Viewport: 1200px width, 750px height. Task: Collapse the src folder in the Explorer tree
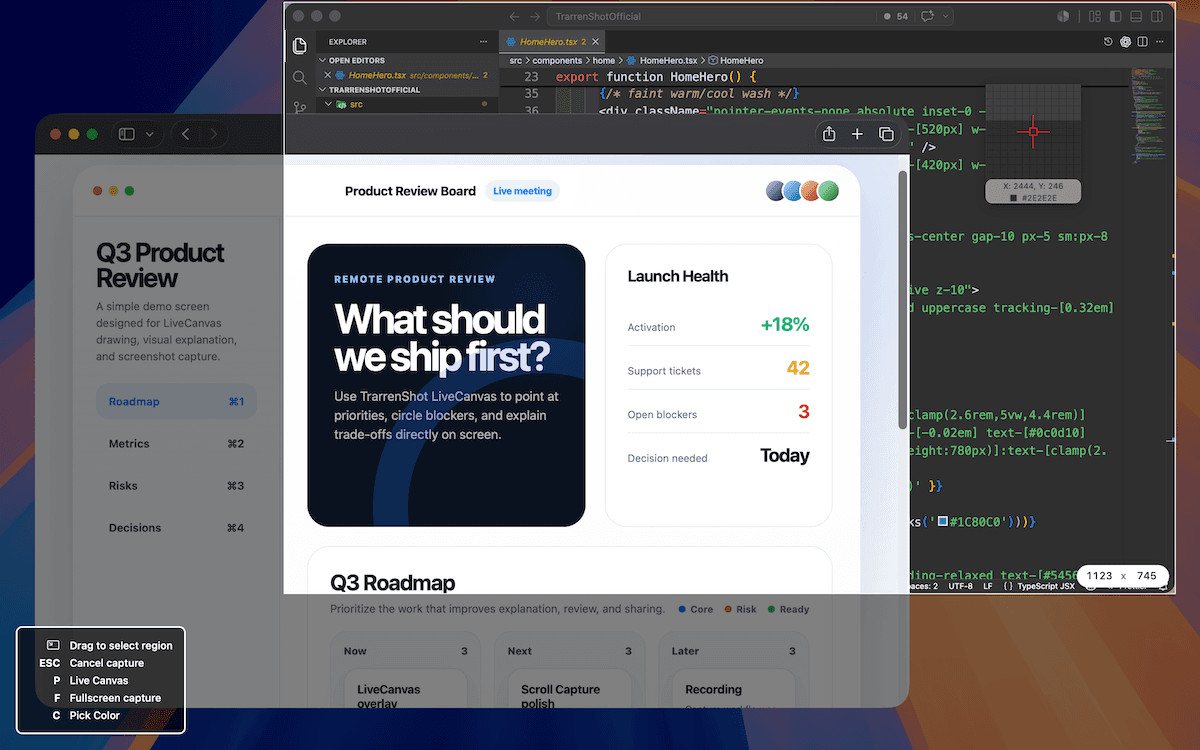[328, 104]
